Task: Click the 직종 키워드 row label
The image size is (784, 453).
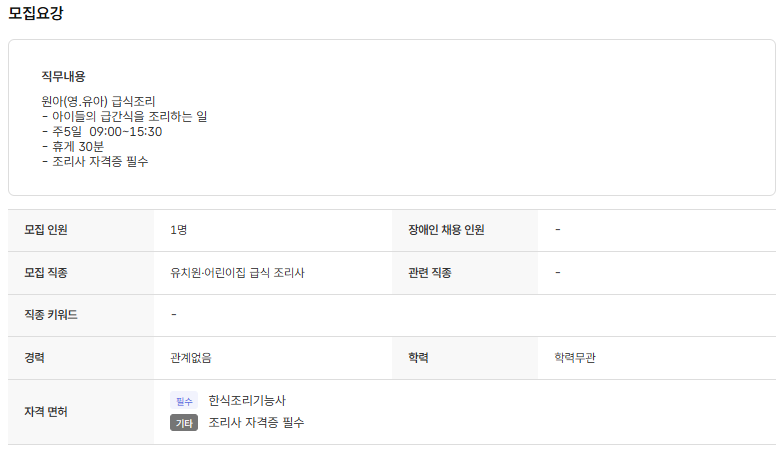Action: click(x=51, y=315)
